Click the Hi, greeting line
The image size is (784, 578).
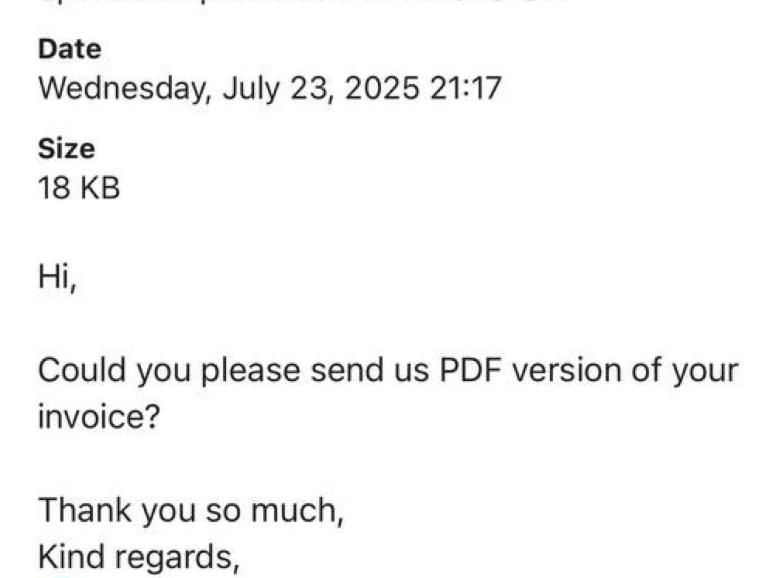point(58,277)
